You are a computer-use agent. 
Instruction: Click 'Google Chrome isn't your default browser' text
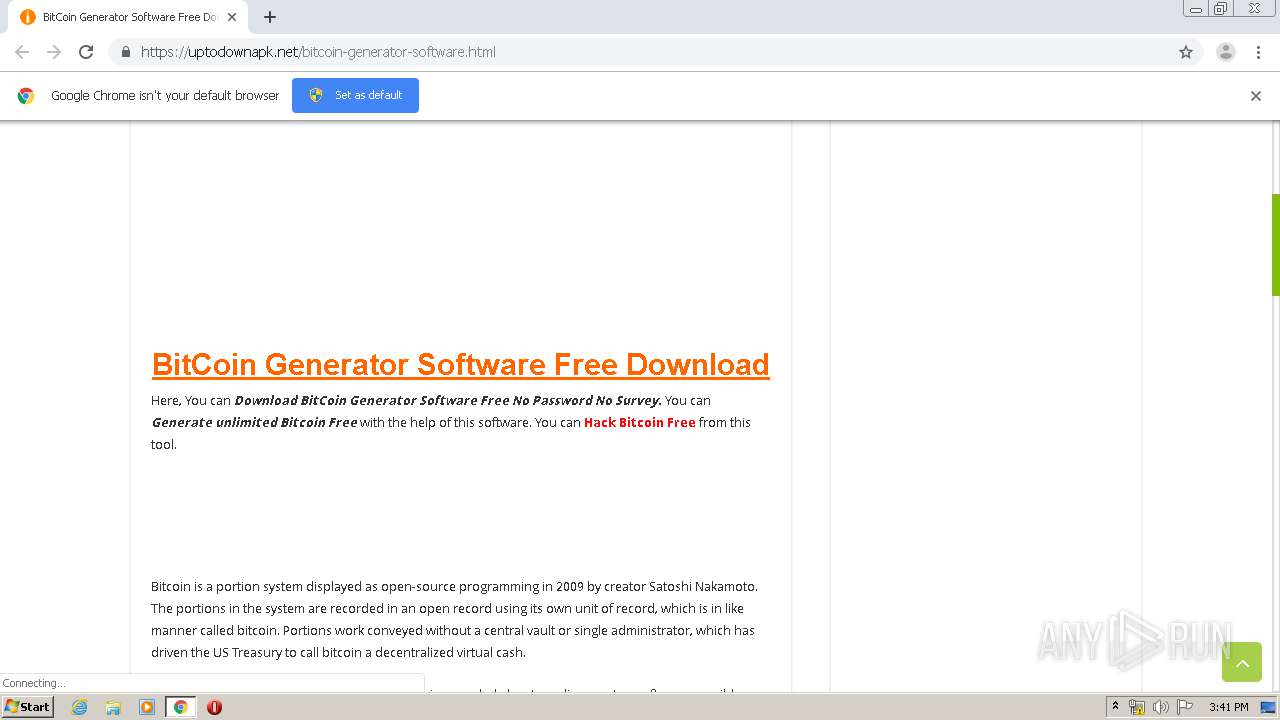coord(165,96)
